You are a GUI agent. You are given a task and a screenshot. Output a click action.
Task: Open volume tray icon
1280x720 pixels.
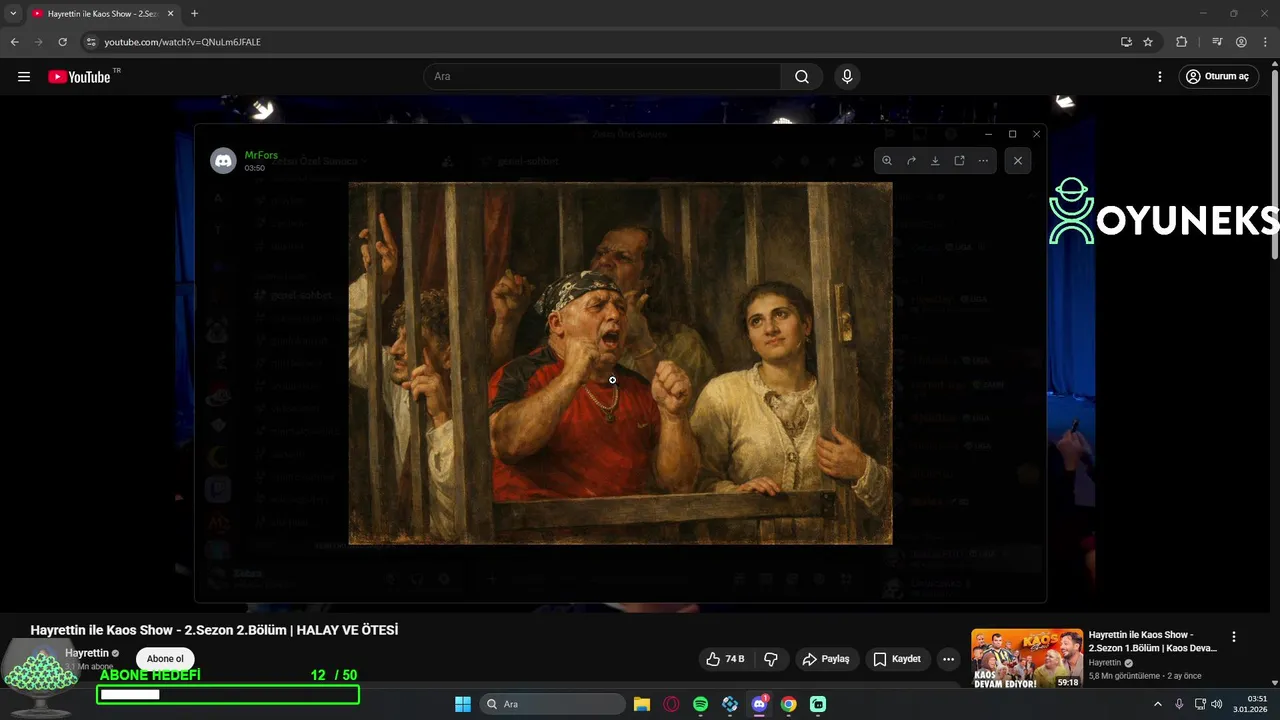[1217, 704]
